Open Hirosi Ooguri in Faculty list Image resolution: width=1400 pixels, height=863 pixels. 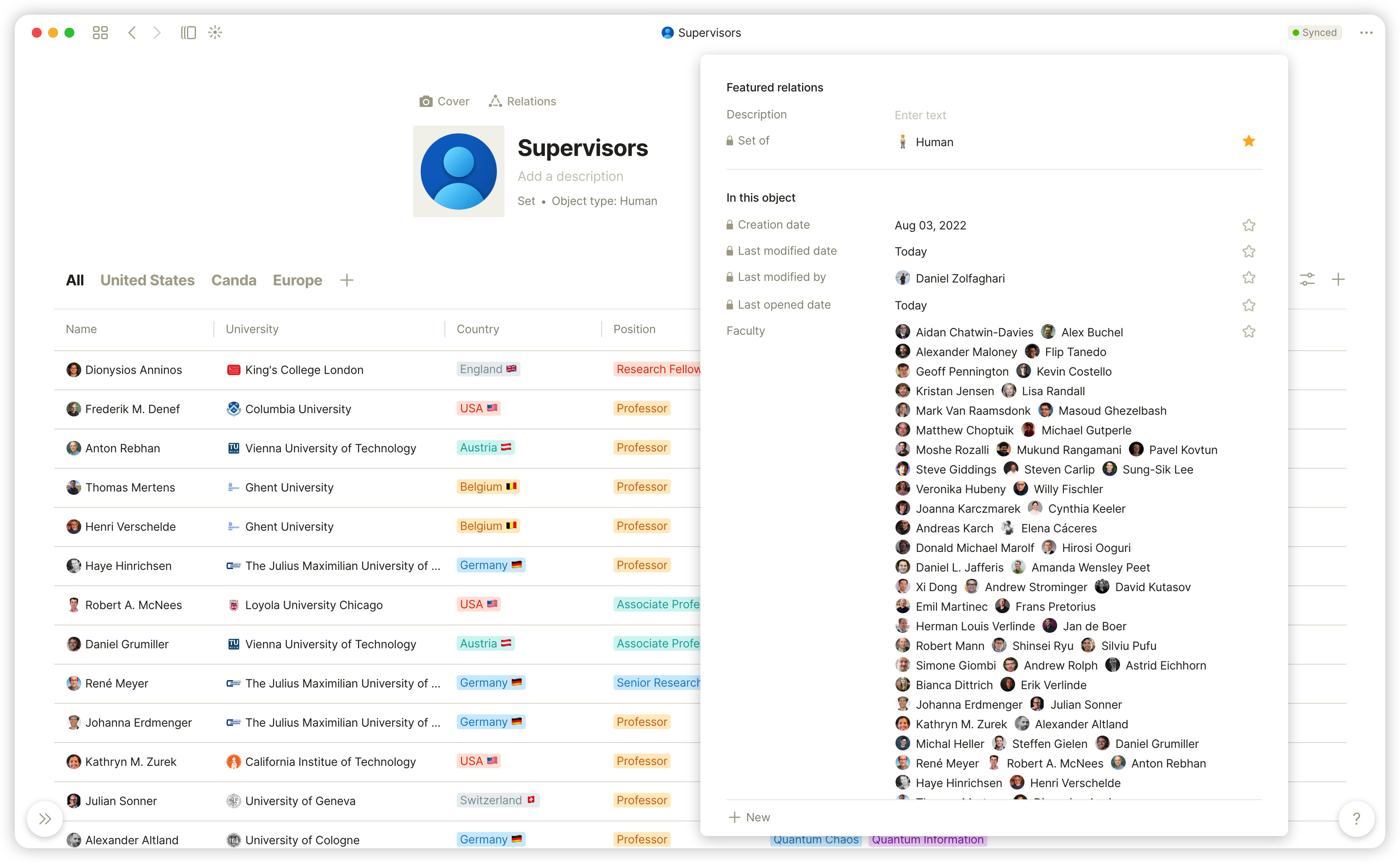click(1086, 548)
